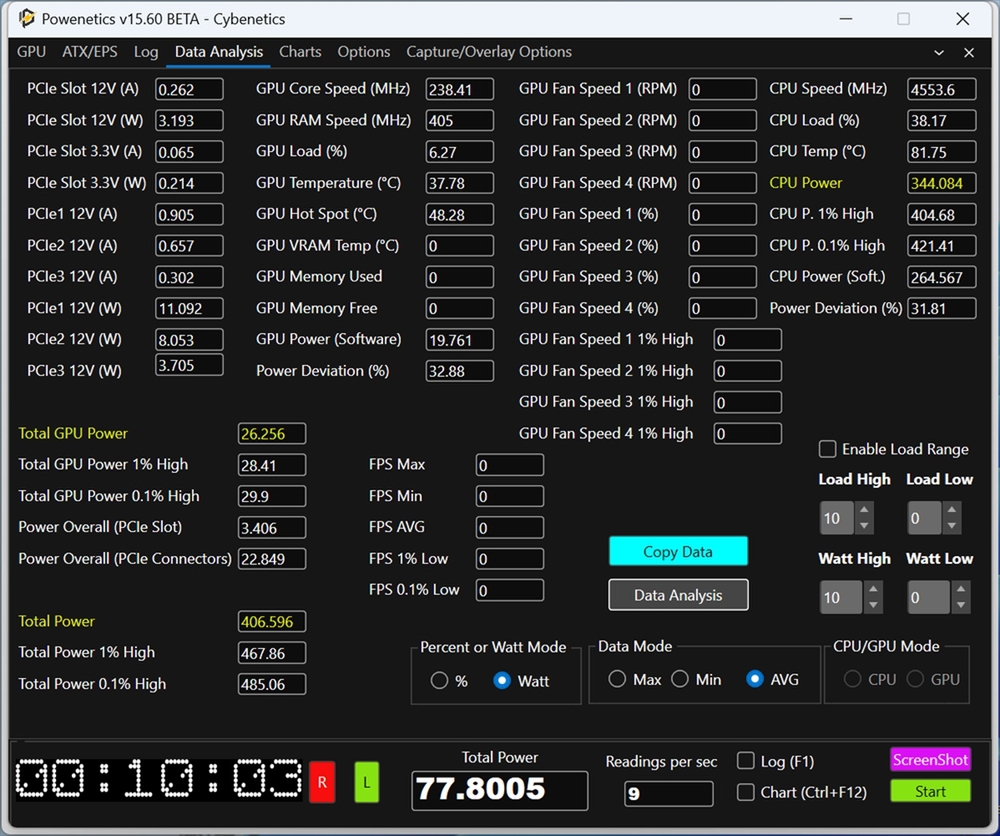Decrease the Watt Low stepper value
Viewport: 1000px width, 836px height.
tap(960, 605)
